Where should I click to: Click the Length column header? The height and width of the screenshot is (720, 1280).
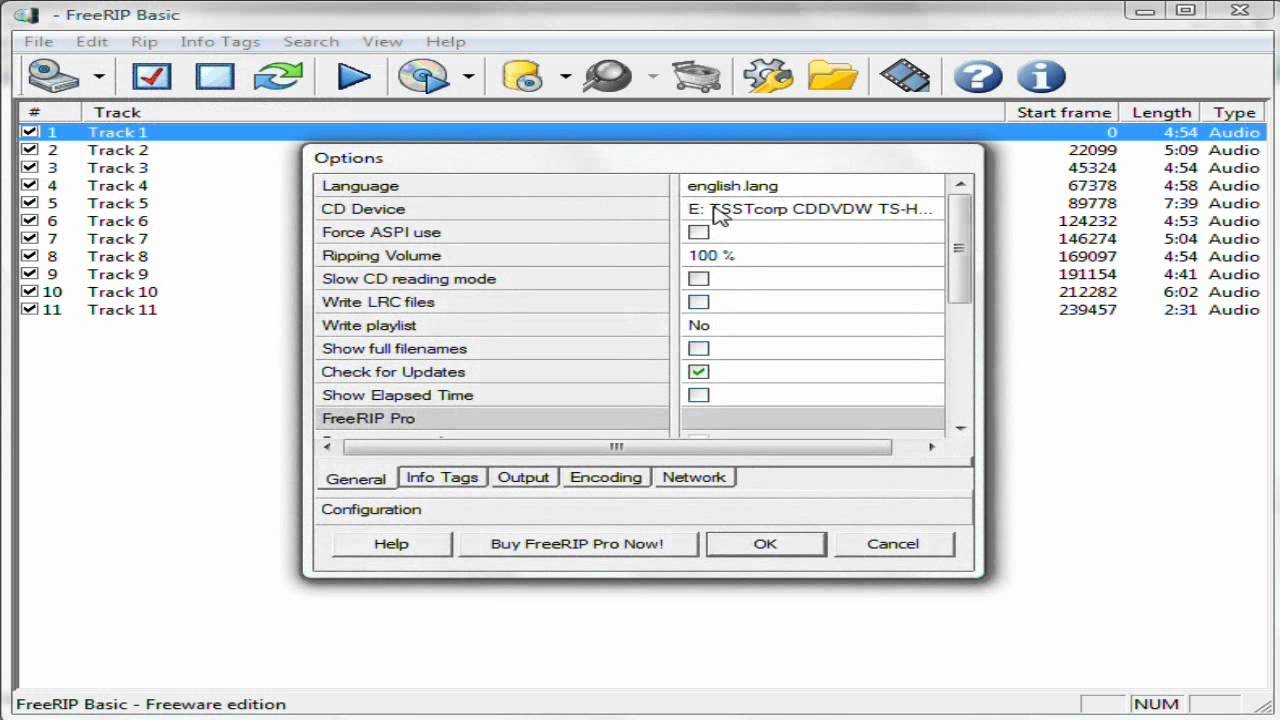1162,112
